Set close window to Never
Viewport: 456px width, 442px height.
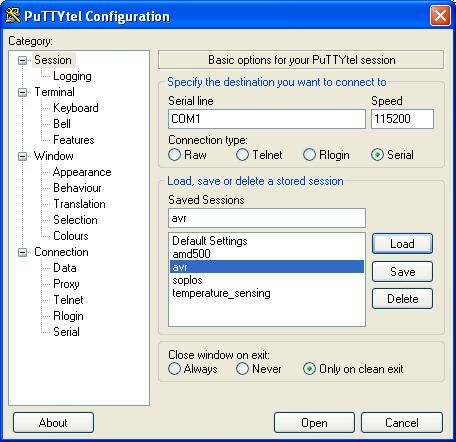click(x=242, y=369)
